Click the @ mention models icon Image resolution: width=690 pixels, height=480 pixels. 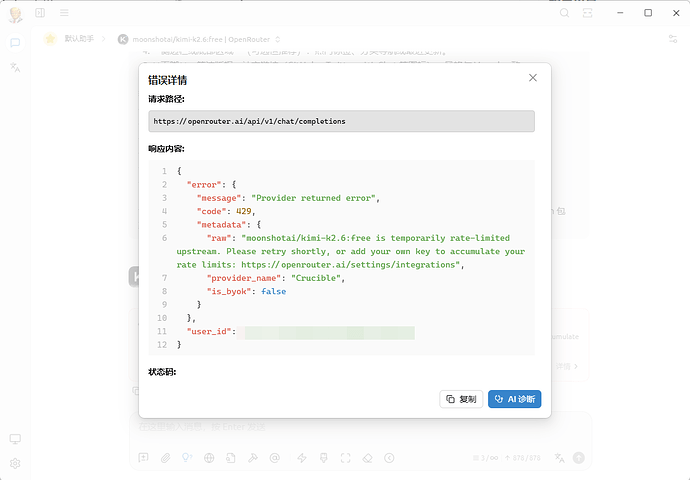(275, 458)
